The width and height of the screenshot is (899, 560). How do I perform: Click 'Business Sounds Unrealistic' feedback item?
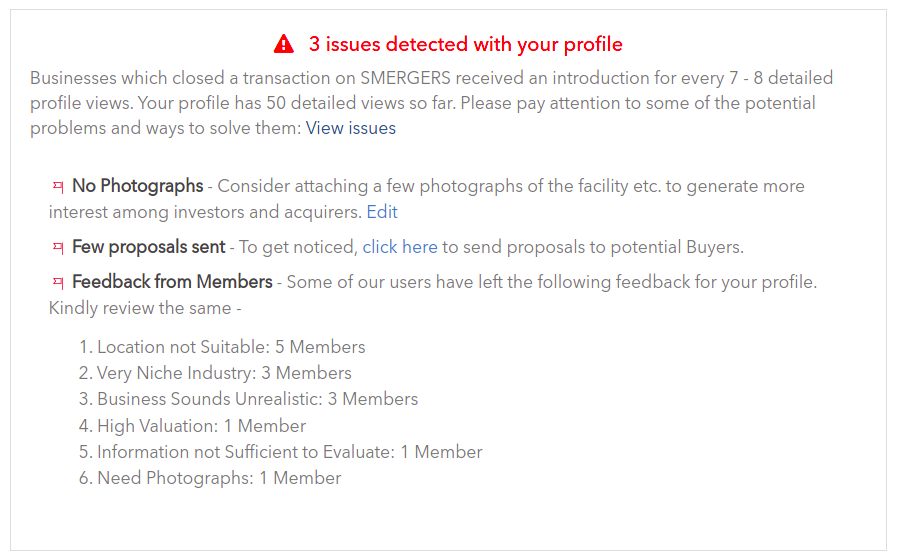(248, 399)
